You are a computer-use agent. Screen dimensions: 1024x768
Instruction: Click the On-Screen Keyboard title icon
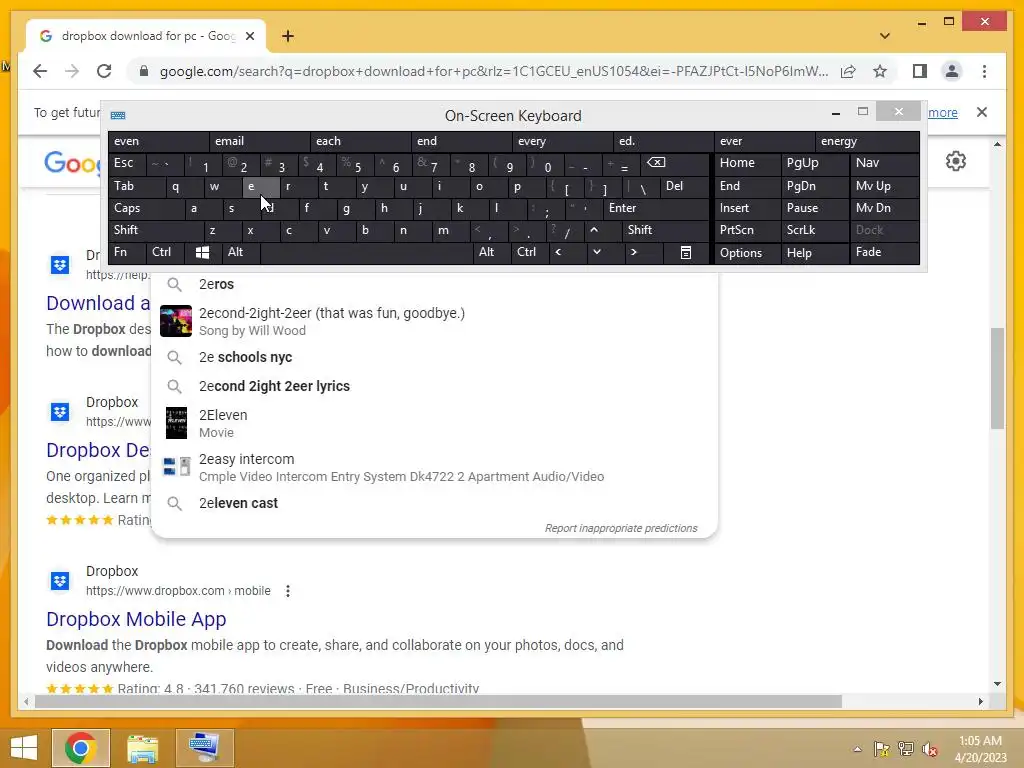tap(118, 116)
